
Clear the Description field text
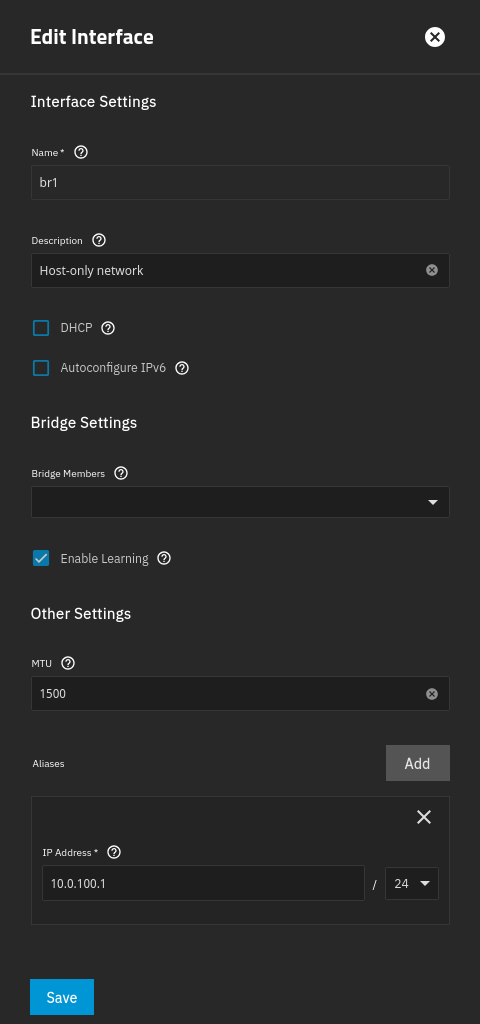(432, 270)
